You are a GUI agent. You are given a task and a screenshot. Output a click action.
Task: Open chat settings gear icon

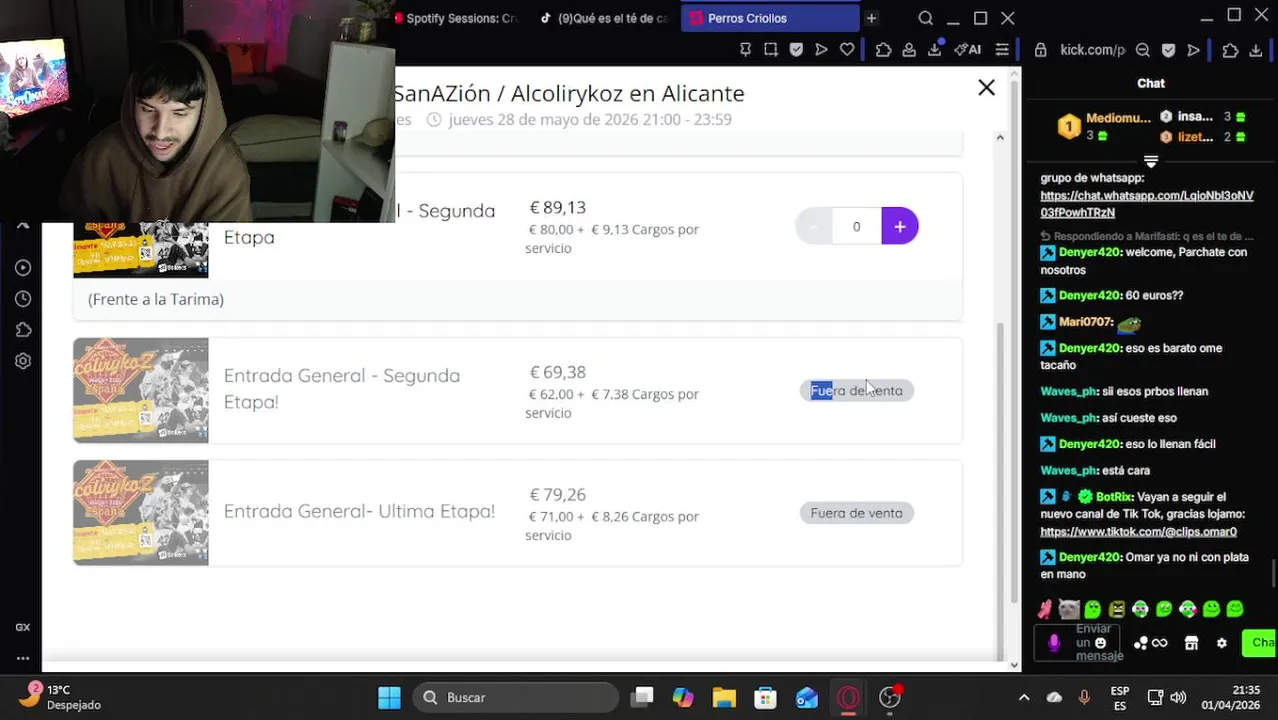pyautogui.click(x=1221, y=643)
